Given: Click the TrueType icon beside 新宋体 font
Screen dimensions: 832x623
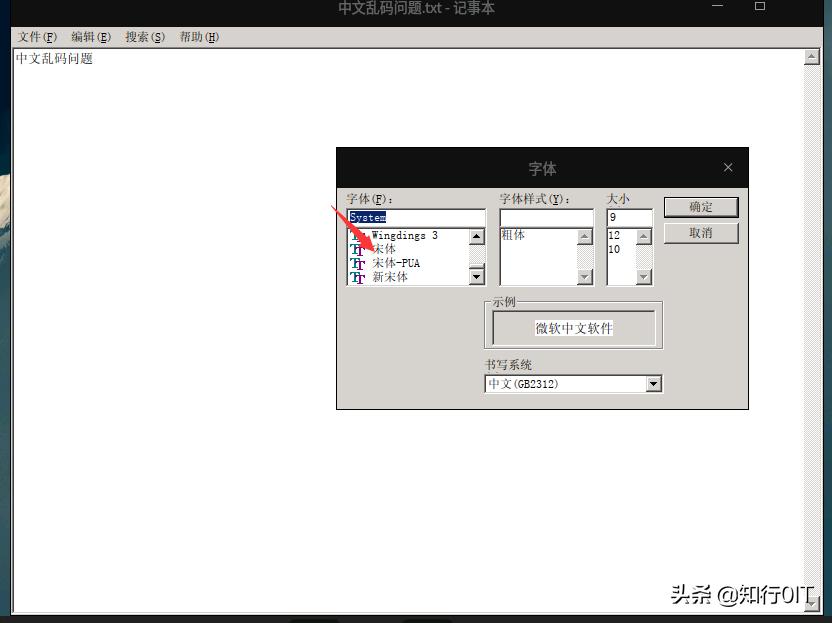Looking at the screenshot, I should 357,277.
